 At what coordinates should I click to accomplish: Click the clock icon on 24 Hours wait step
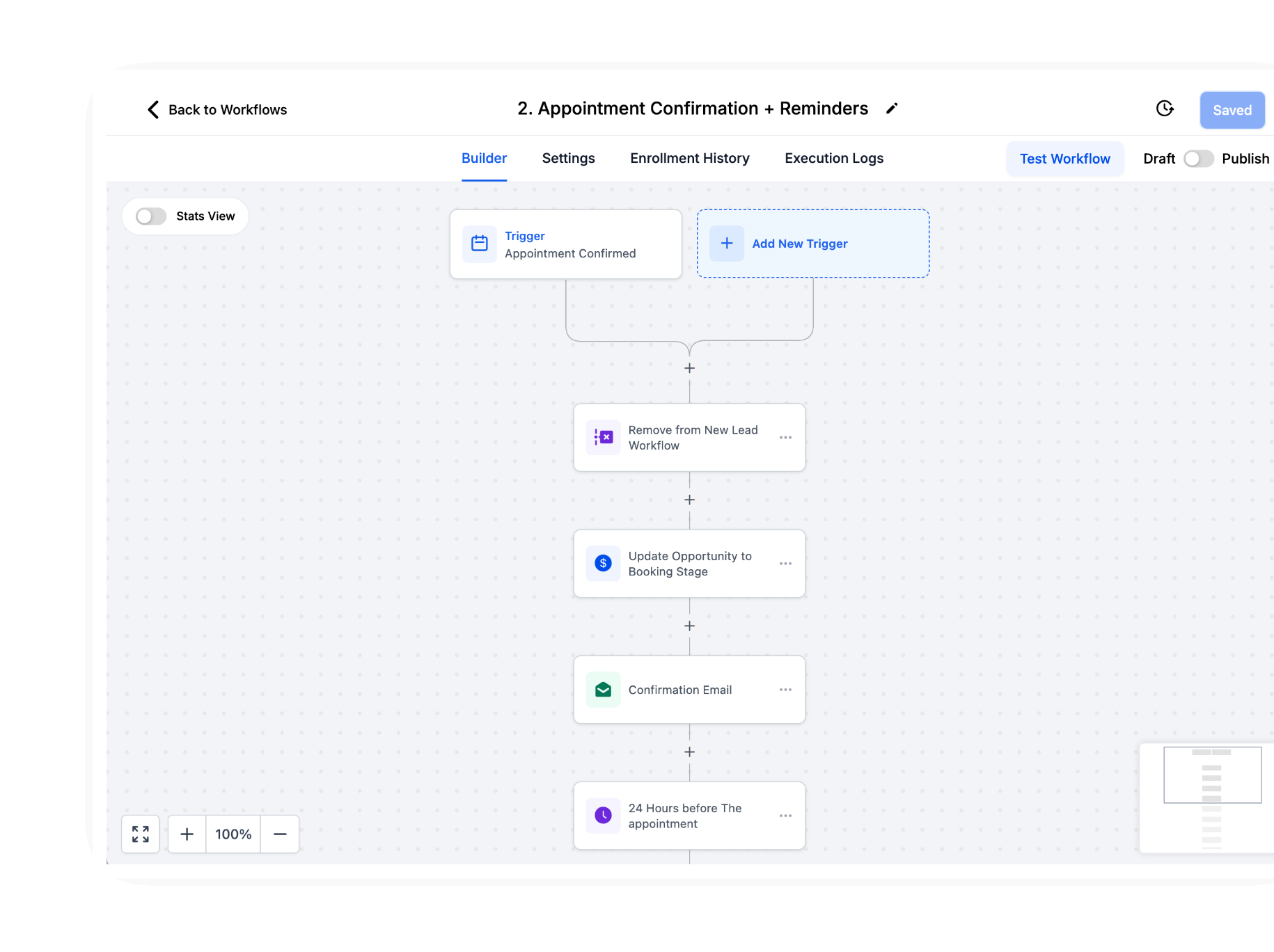click(x=603, y=815)
